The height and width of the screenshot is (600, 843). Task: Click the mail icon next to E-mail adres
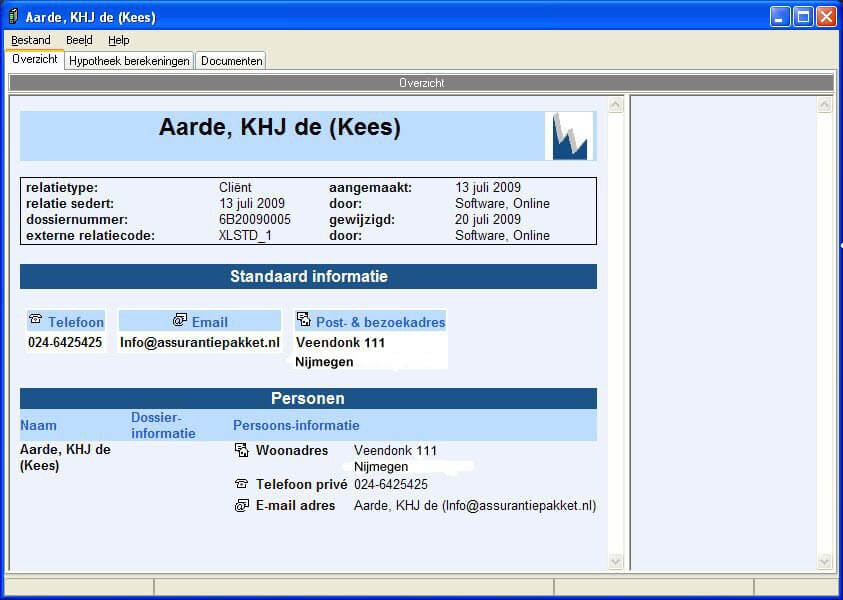point(241,506)
